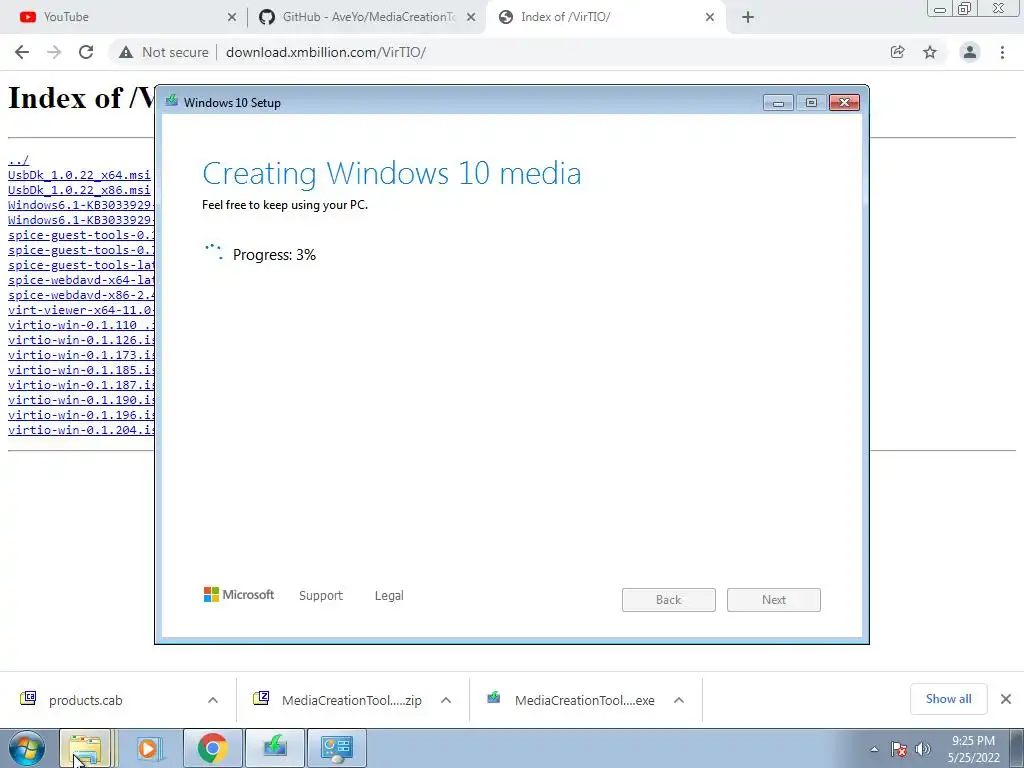Open Windows Explorer from taskbar
Screen dimensions: 1024x768
(x=87, y=748)
